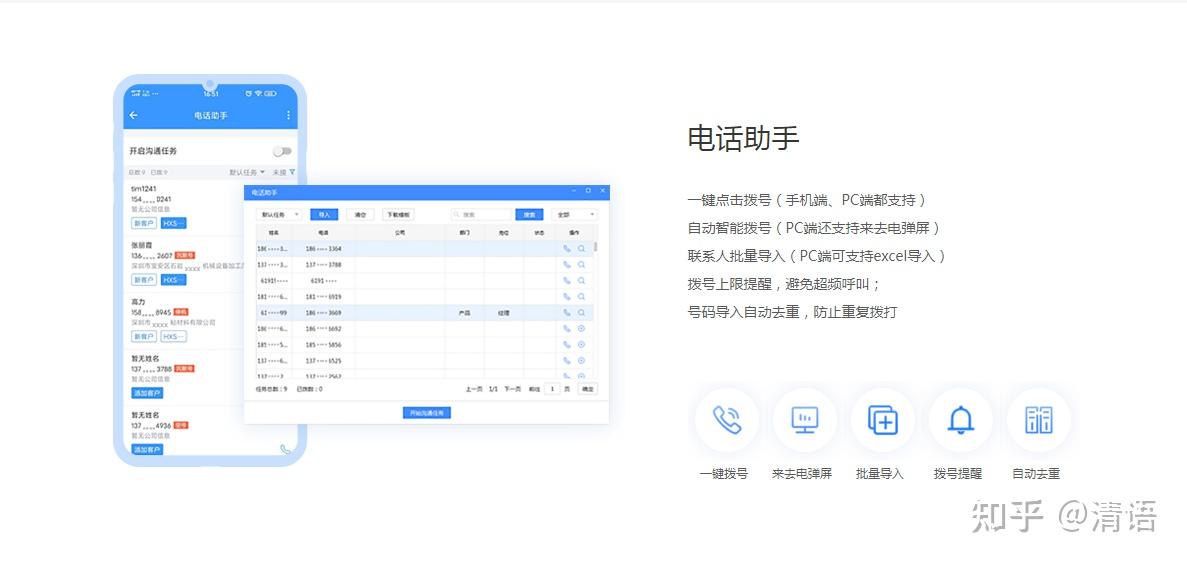
Task: Click the 新客户 tag under 张丽霞
Action: pyautogui.click(x=144, y=280)
